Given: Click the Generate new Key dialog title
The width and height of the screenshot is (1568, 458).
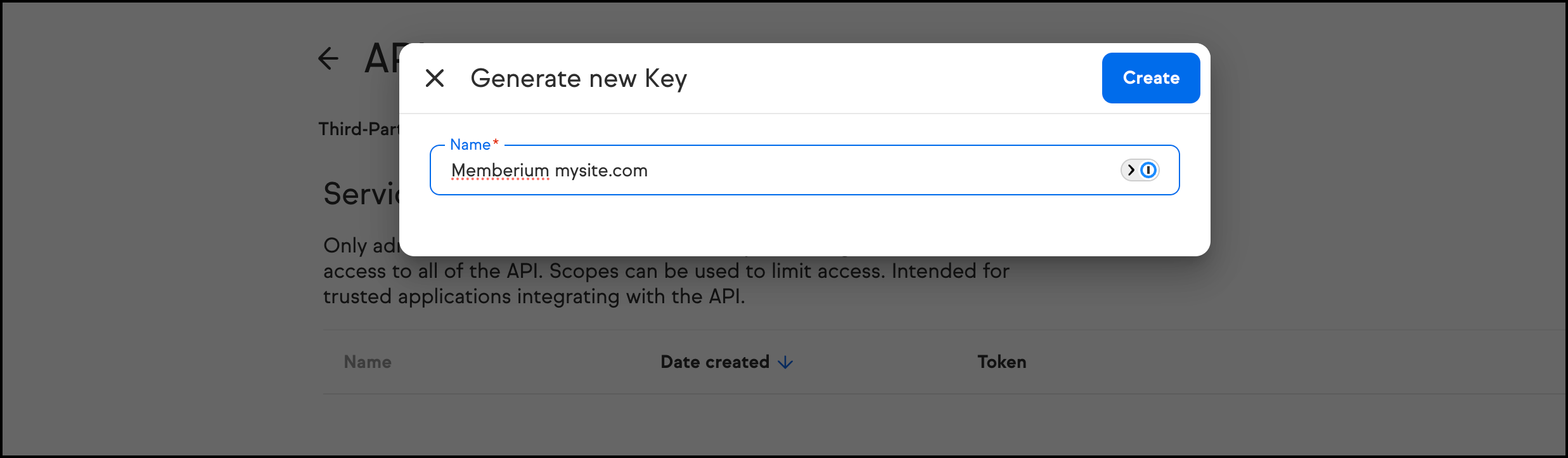Looking at the screenshot, I should (579, 79).
